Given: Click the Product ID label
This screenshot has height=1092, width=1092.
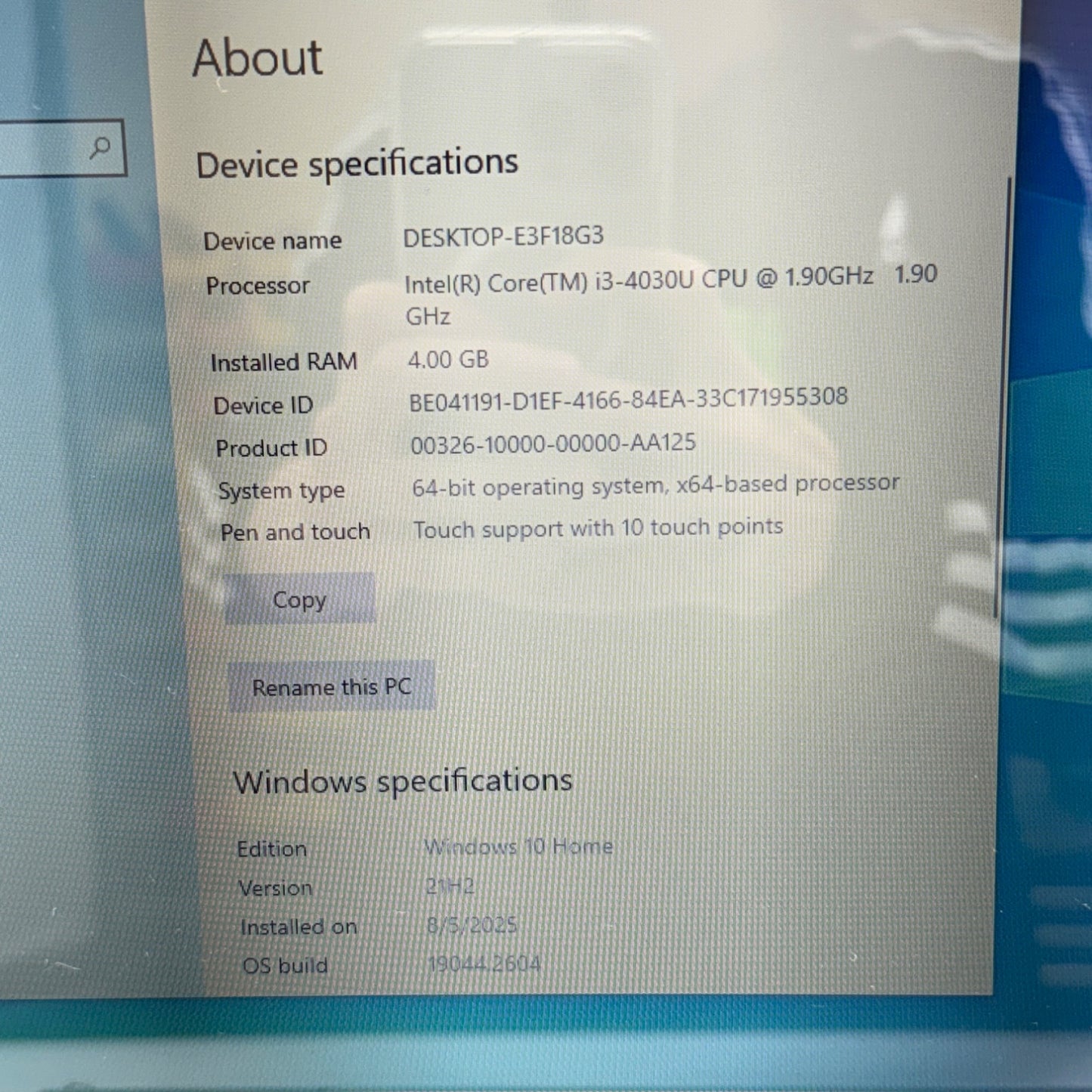Looking at the screenshot, I should tap(271, 448).
